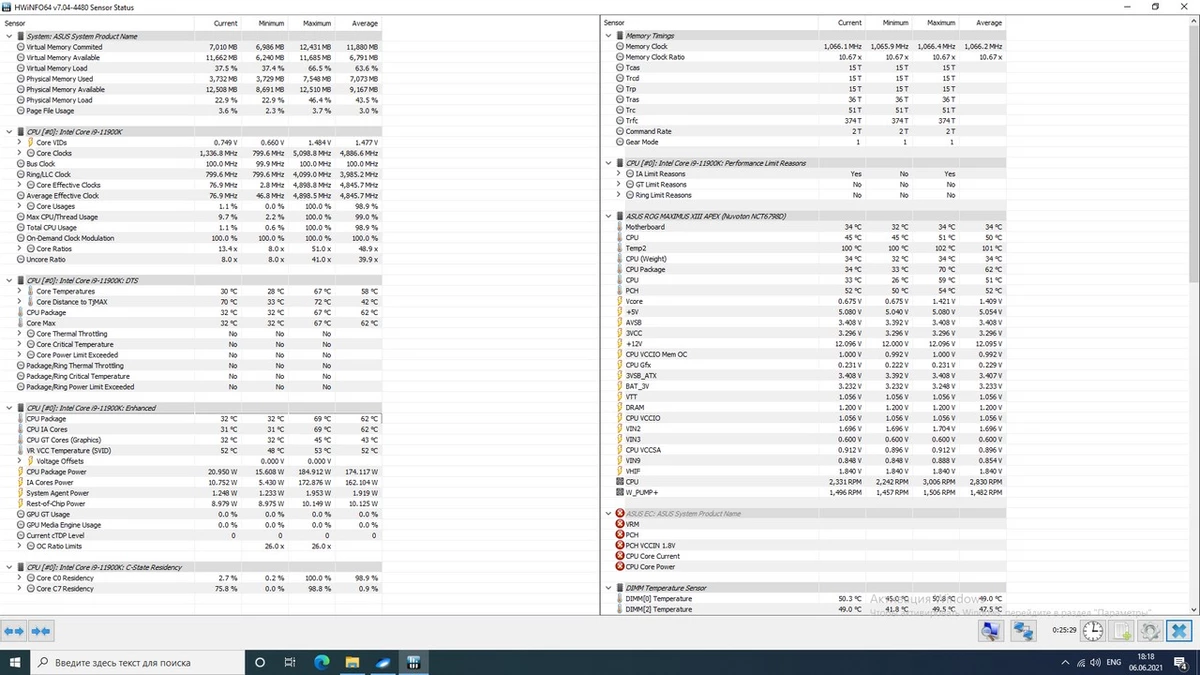The width and height of the screenshot is (1200, 675).
Task: Select the Page File Usage row
Action: tap(195, 111)
